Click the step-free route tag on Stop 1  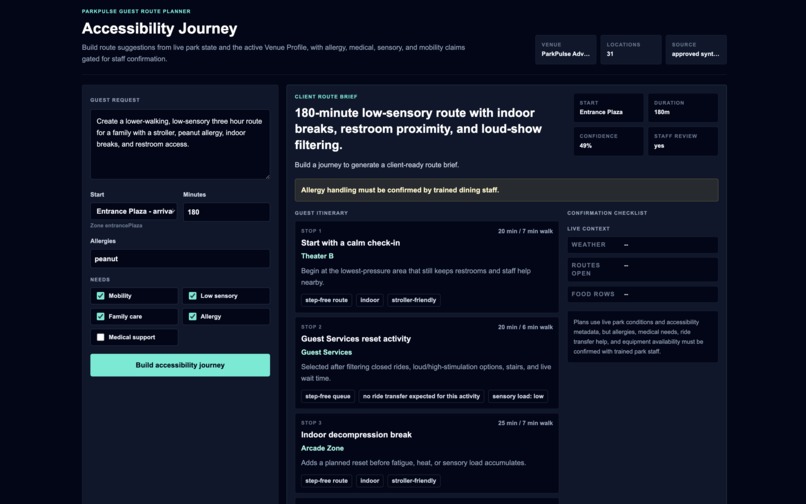(326, 300)
